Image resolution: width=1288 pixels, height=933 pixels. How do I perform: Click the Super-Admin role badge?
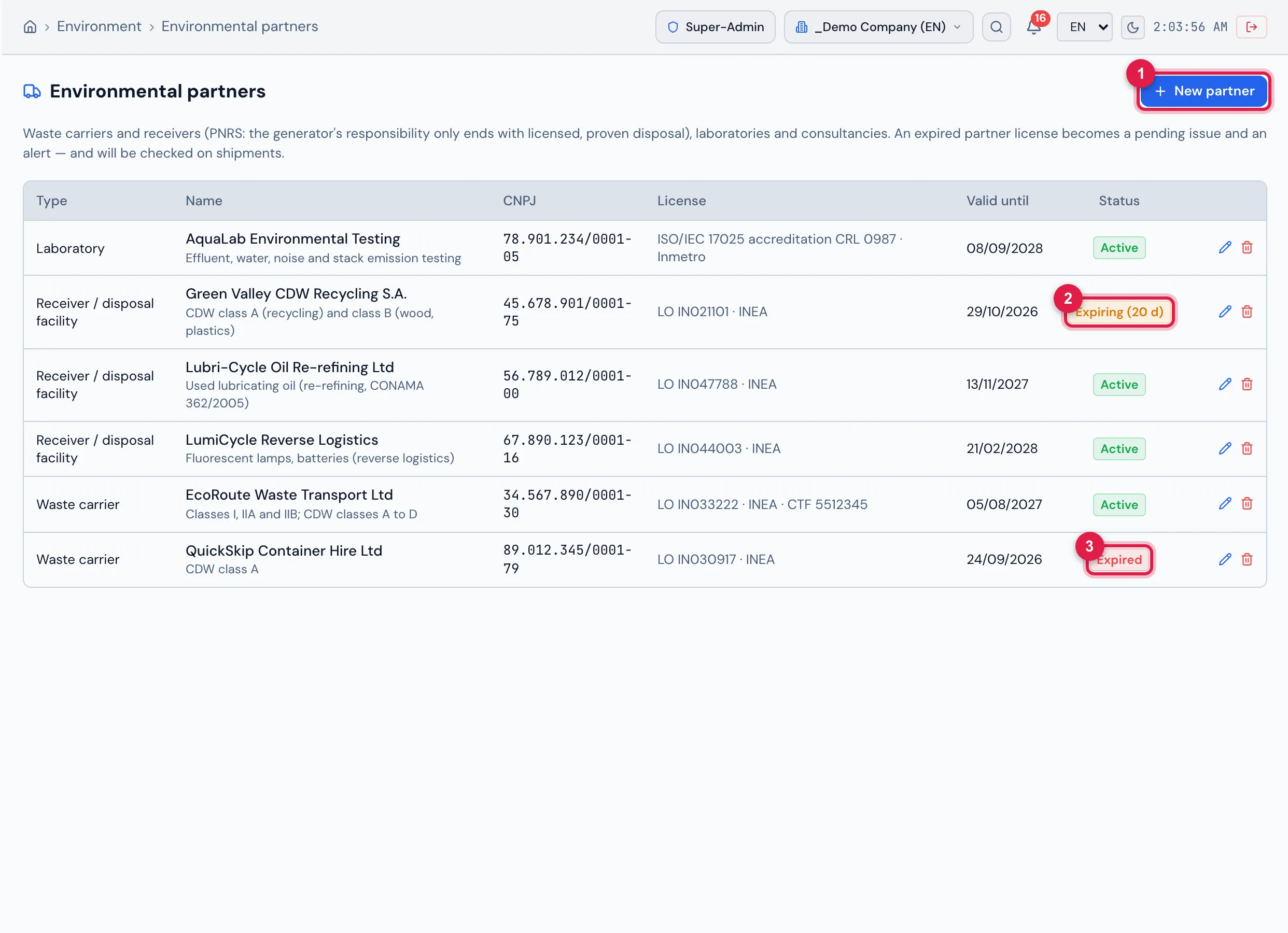tap(715, 26)
